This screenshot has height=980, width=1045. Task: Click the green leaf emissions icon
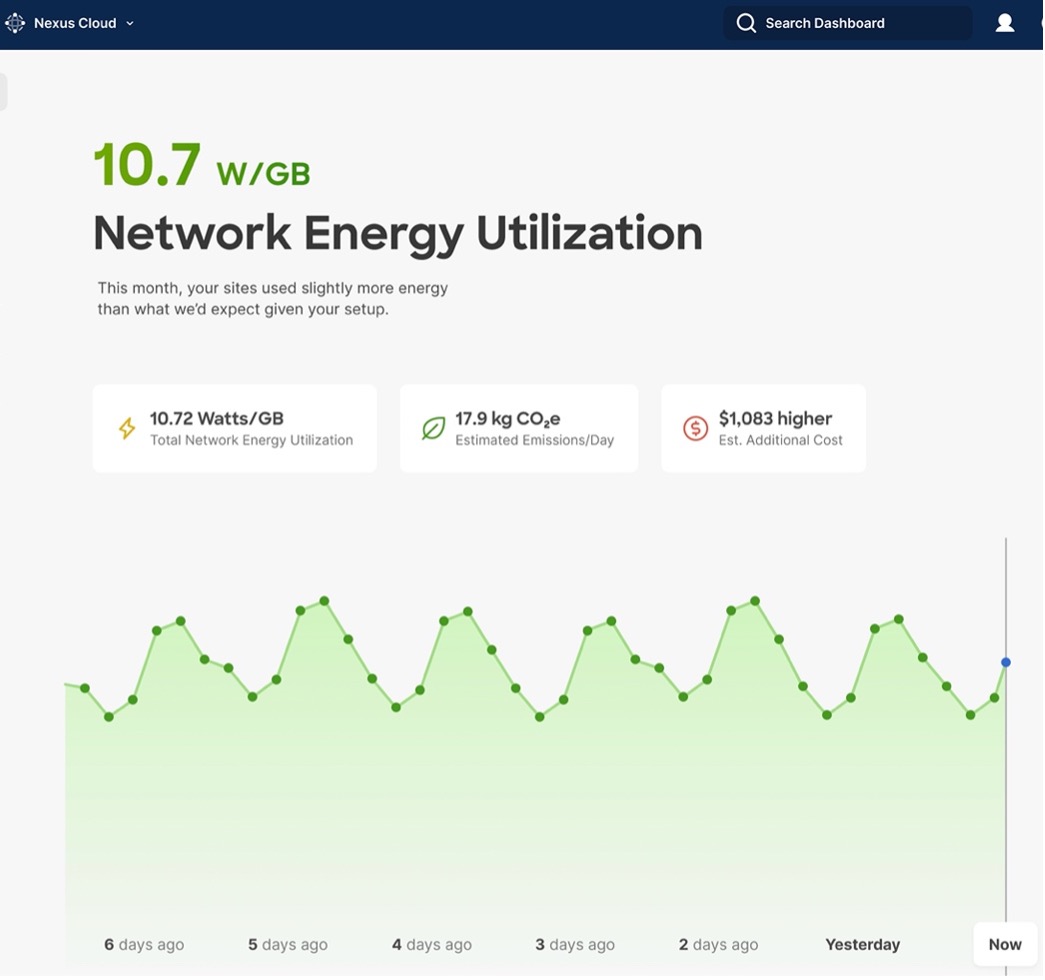(x=433, y=429)
